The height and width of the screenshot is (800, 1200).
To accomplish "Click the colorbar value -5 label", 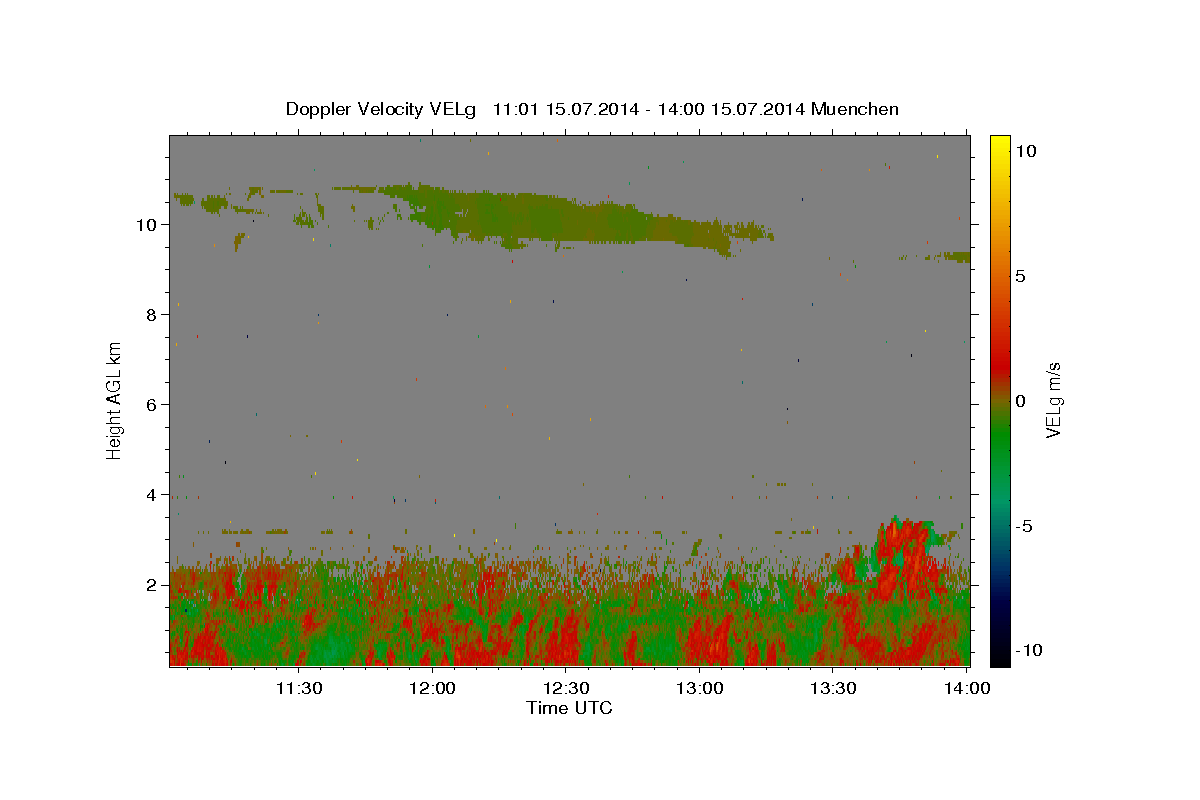I will pyautogui.click(x=1024, y=526).
